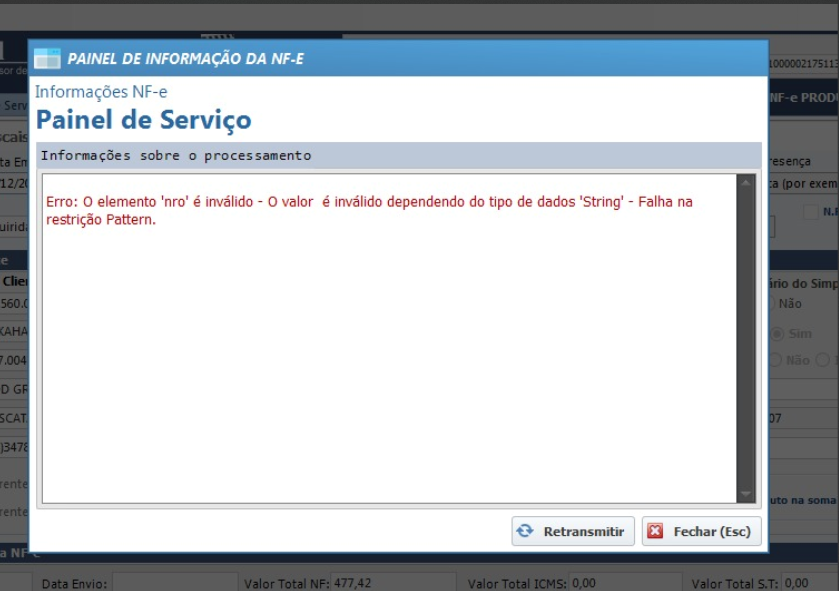Click the Valor Total ICMS field
This screenshot has height=591, width=839.
coord(619,582)
